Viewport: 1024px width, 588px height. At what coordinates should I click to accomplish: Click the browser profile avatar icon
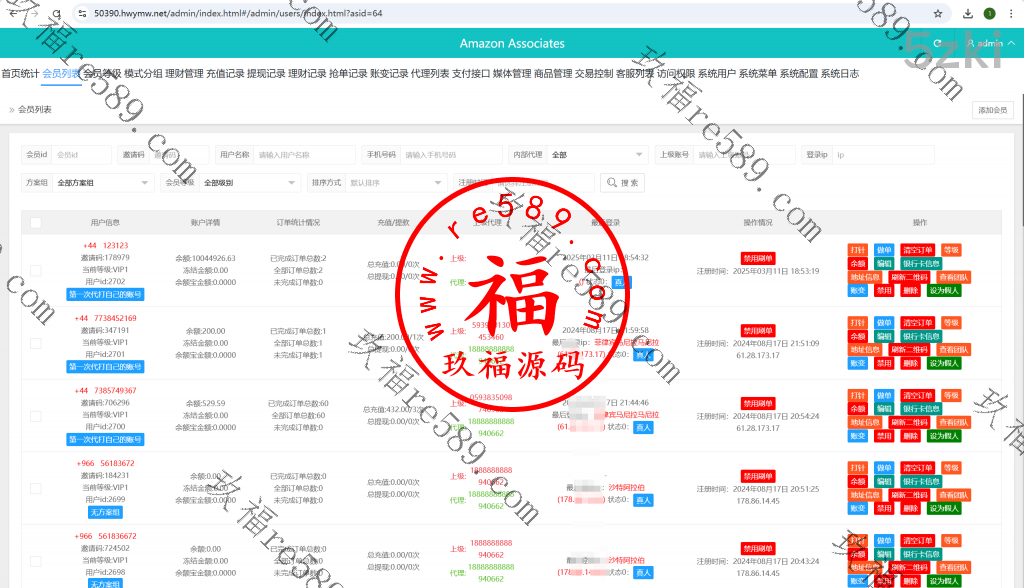989,14
